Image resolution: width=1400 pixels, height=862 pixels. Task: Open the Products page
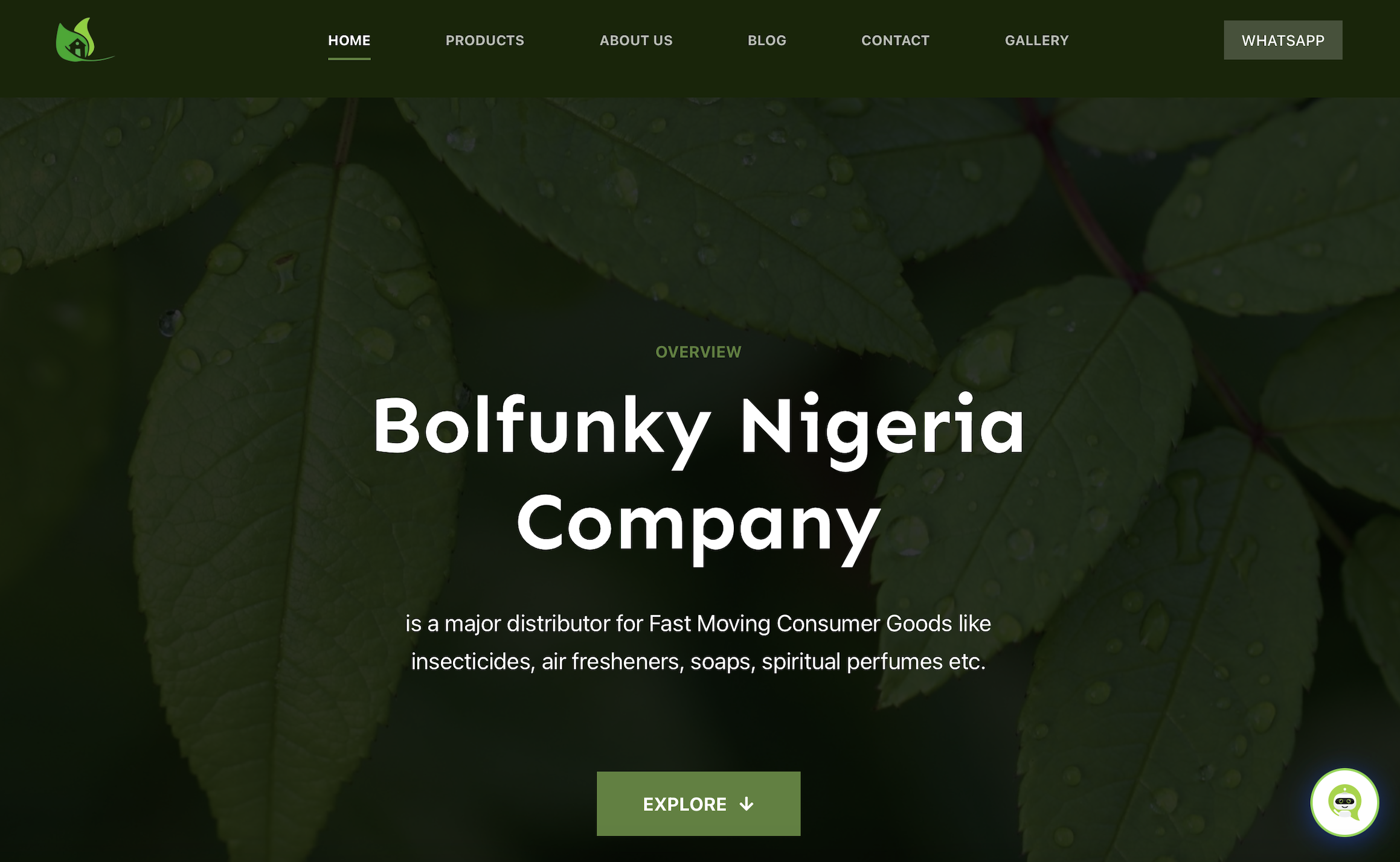pyautogui.click(x=485, y=40)
